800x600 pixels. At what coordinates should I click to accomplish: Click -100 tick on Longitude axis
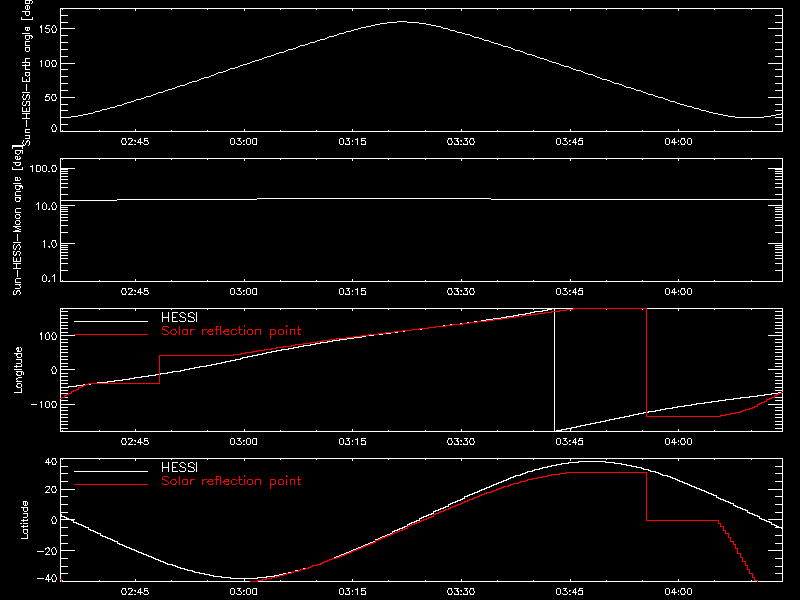tap(45, 404)
